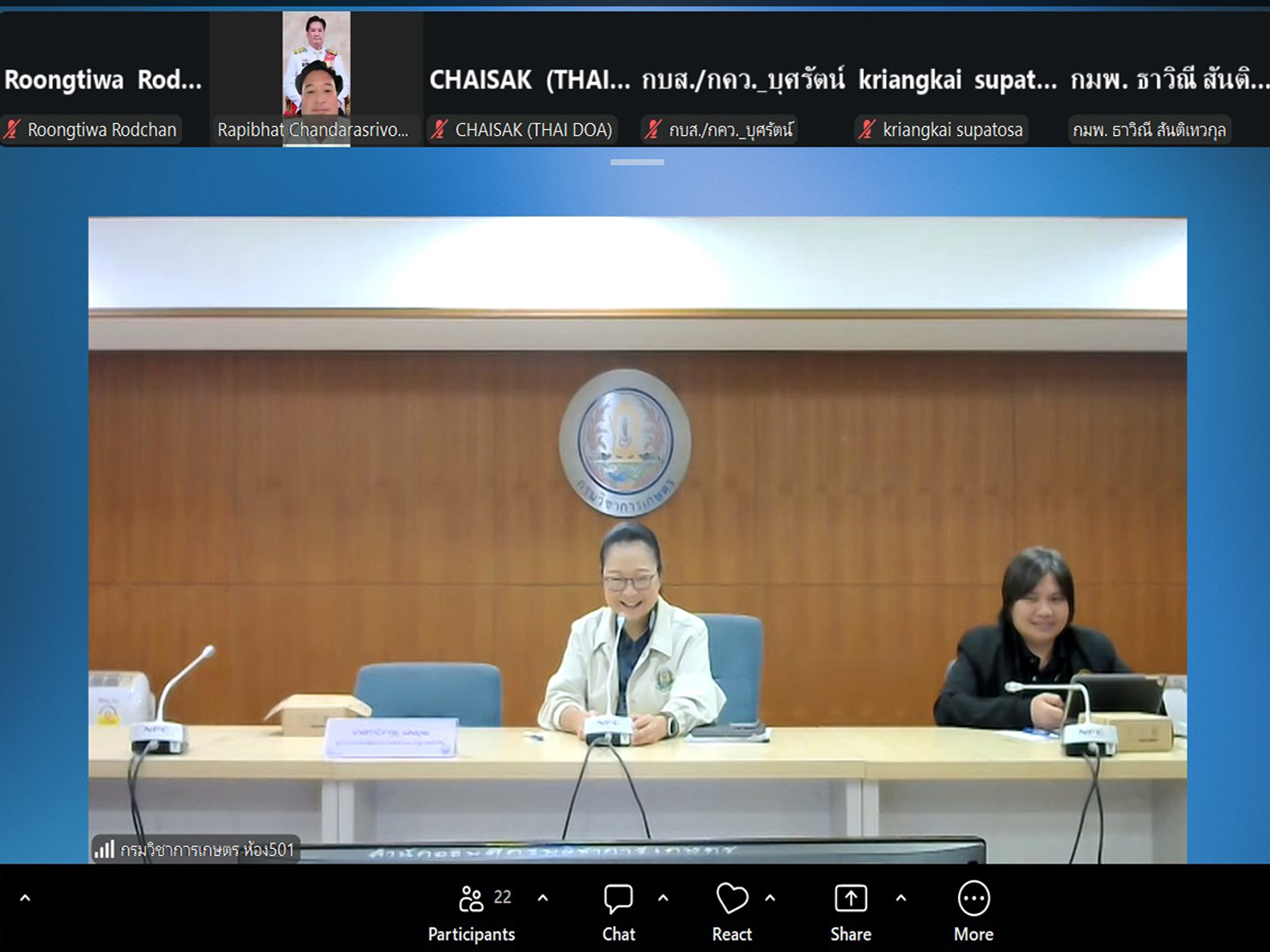Open the Chat bubble icon
The width and height of the screenshot is (1270, 952).
618,899
